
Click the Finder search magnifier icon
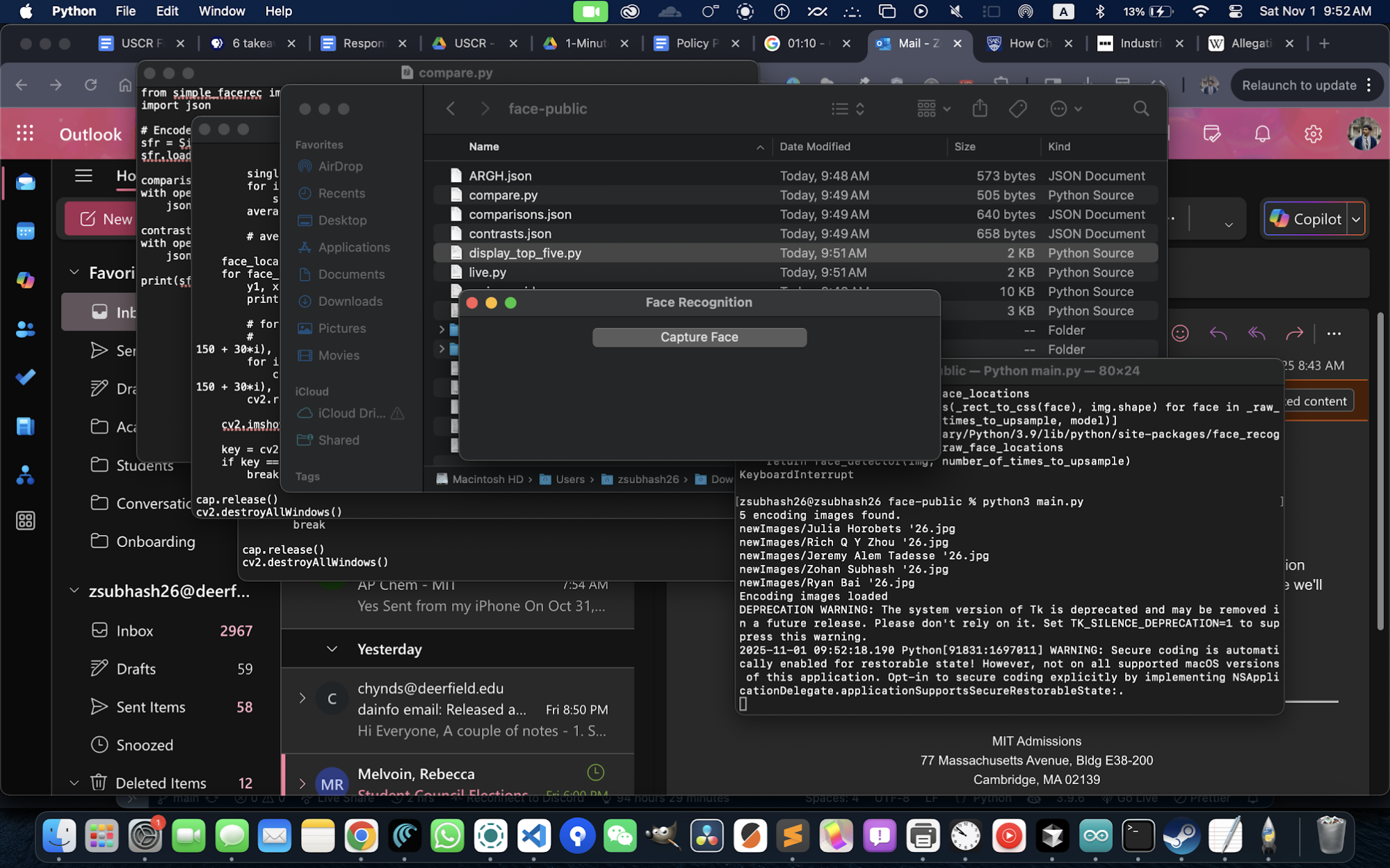tap(1140, 108)
